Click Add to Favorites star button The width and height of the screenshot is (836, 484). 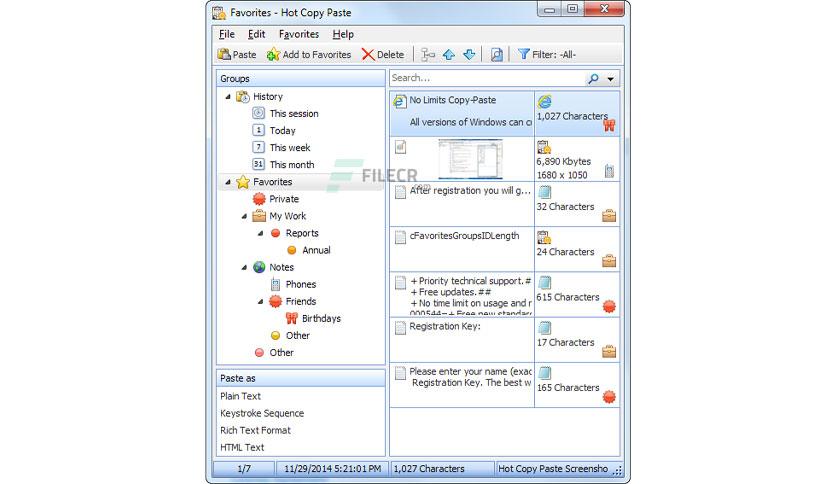coord(309,54)
